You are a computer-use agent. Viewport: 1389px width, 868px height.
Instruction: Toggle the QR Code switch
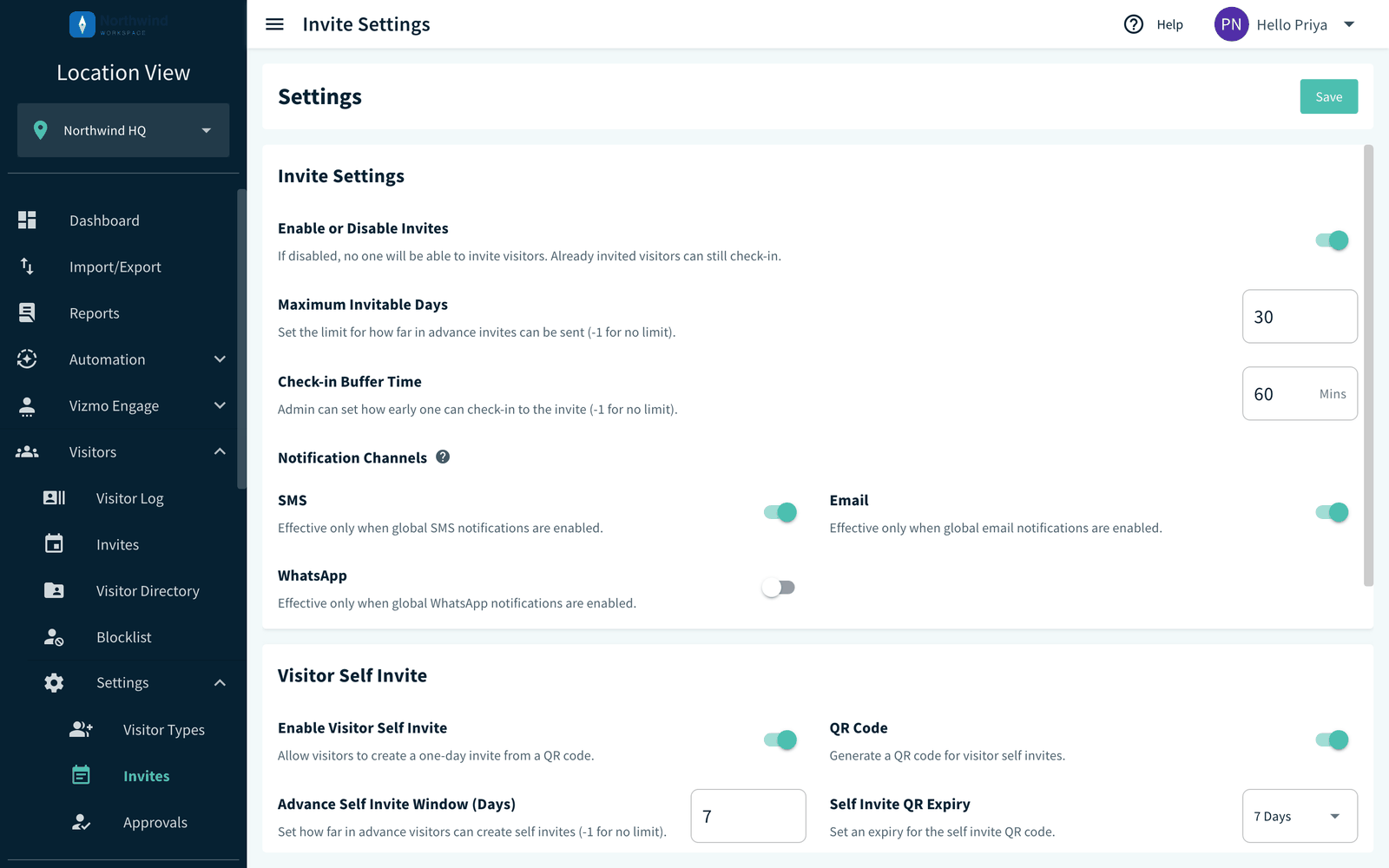tap(1332, 740)
